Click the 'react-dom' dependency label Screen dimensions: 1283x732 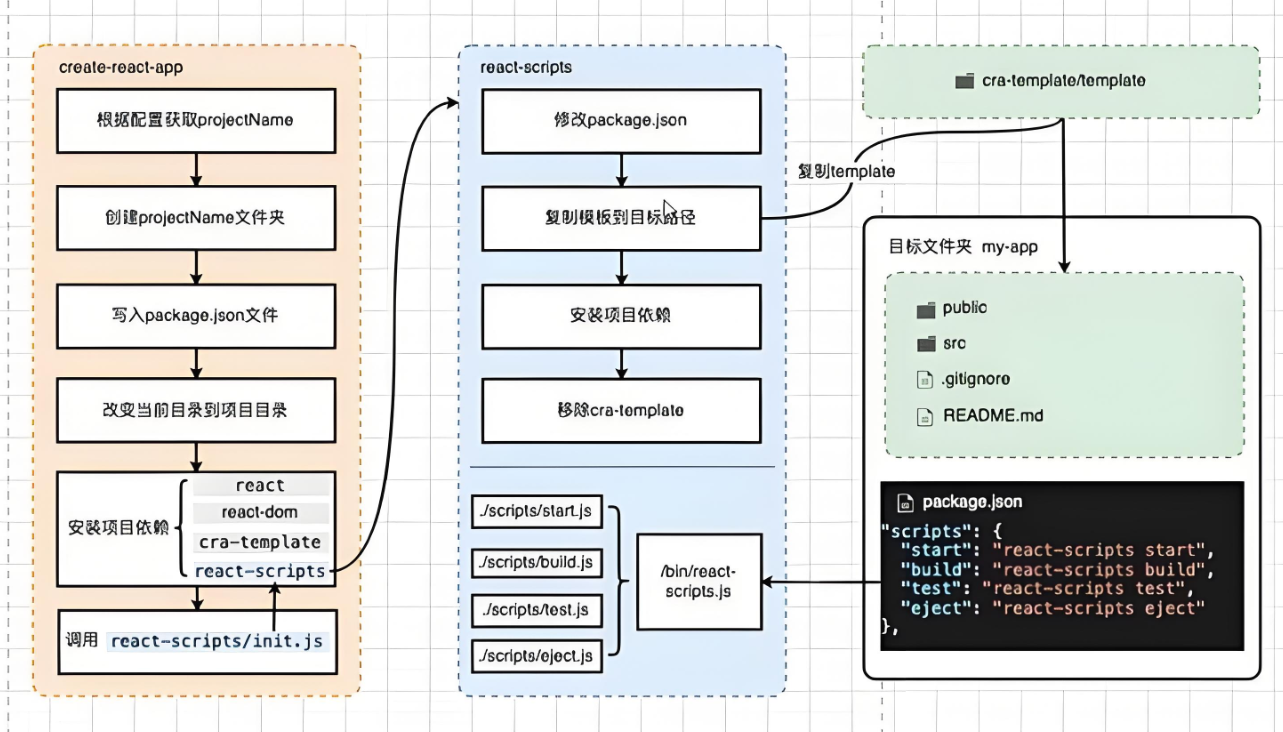coord(260,512)
